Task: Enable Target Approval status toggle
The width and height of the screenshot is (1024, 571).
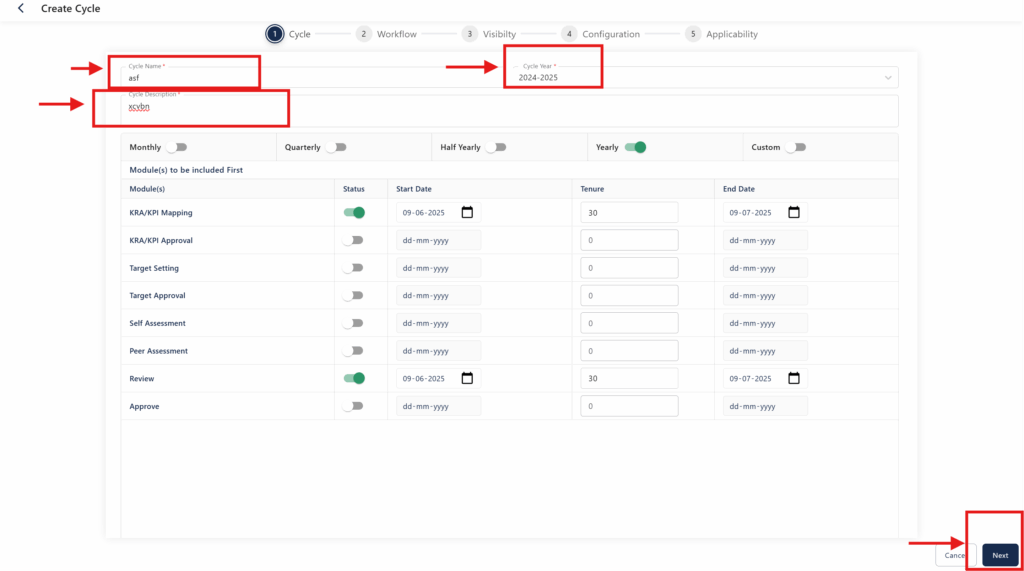Action: 353,295
